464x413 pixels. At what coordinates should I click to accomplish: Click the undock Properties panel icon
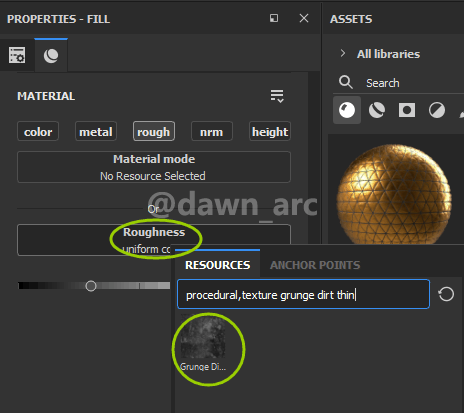click(274, 18)
